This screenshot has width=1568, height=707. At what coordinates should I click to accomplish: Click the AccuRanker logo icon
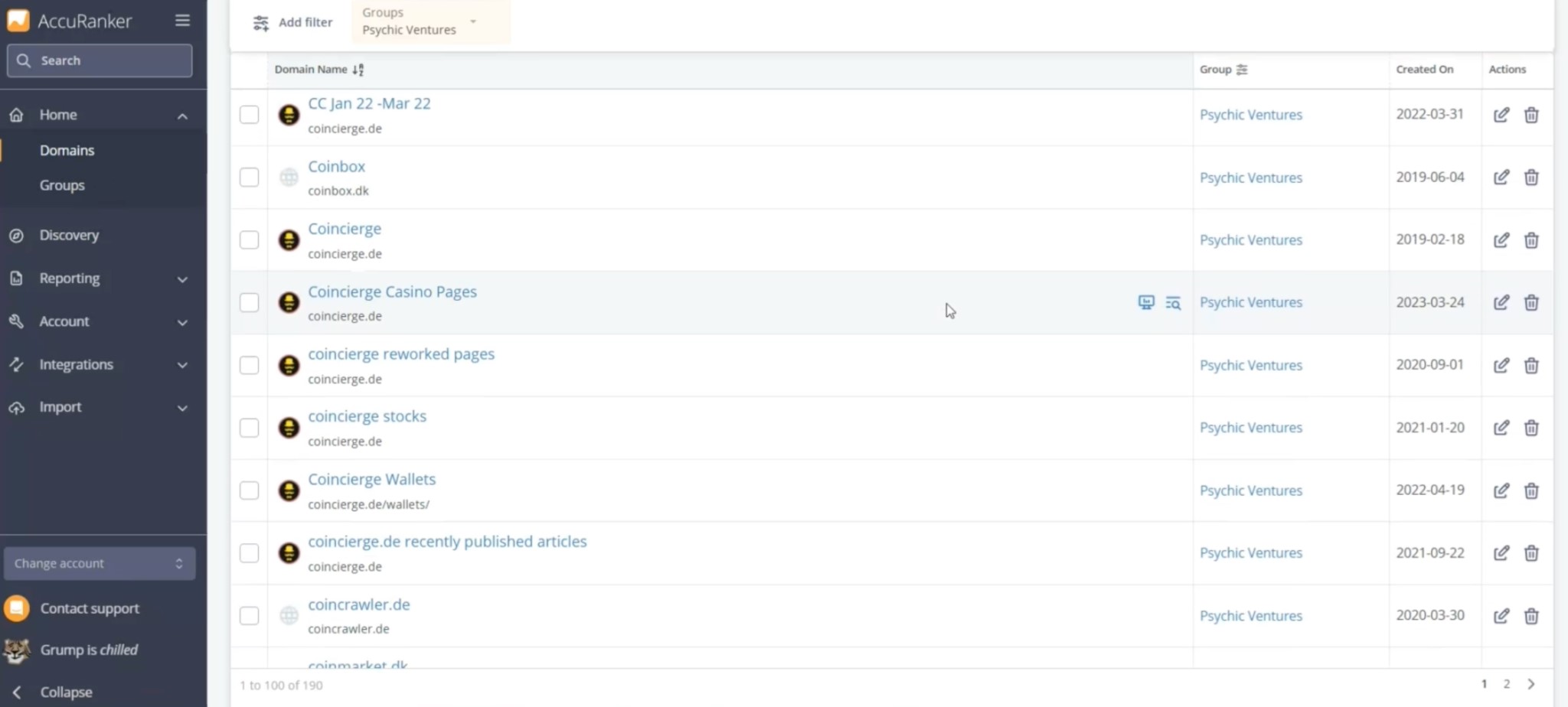(x=18, y=20)
